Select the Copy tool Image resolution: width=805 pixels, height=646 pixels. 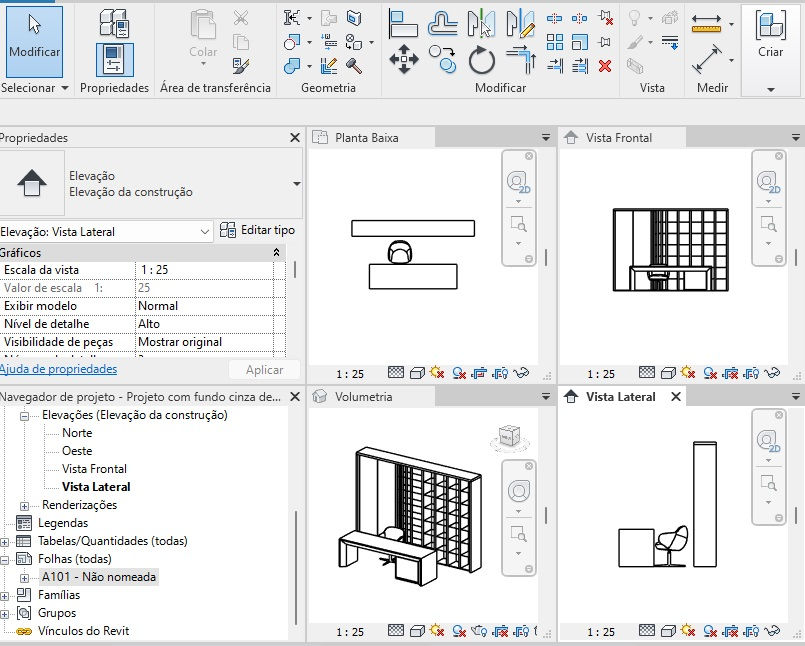coord(443,60)
